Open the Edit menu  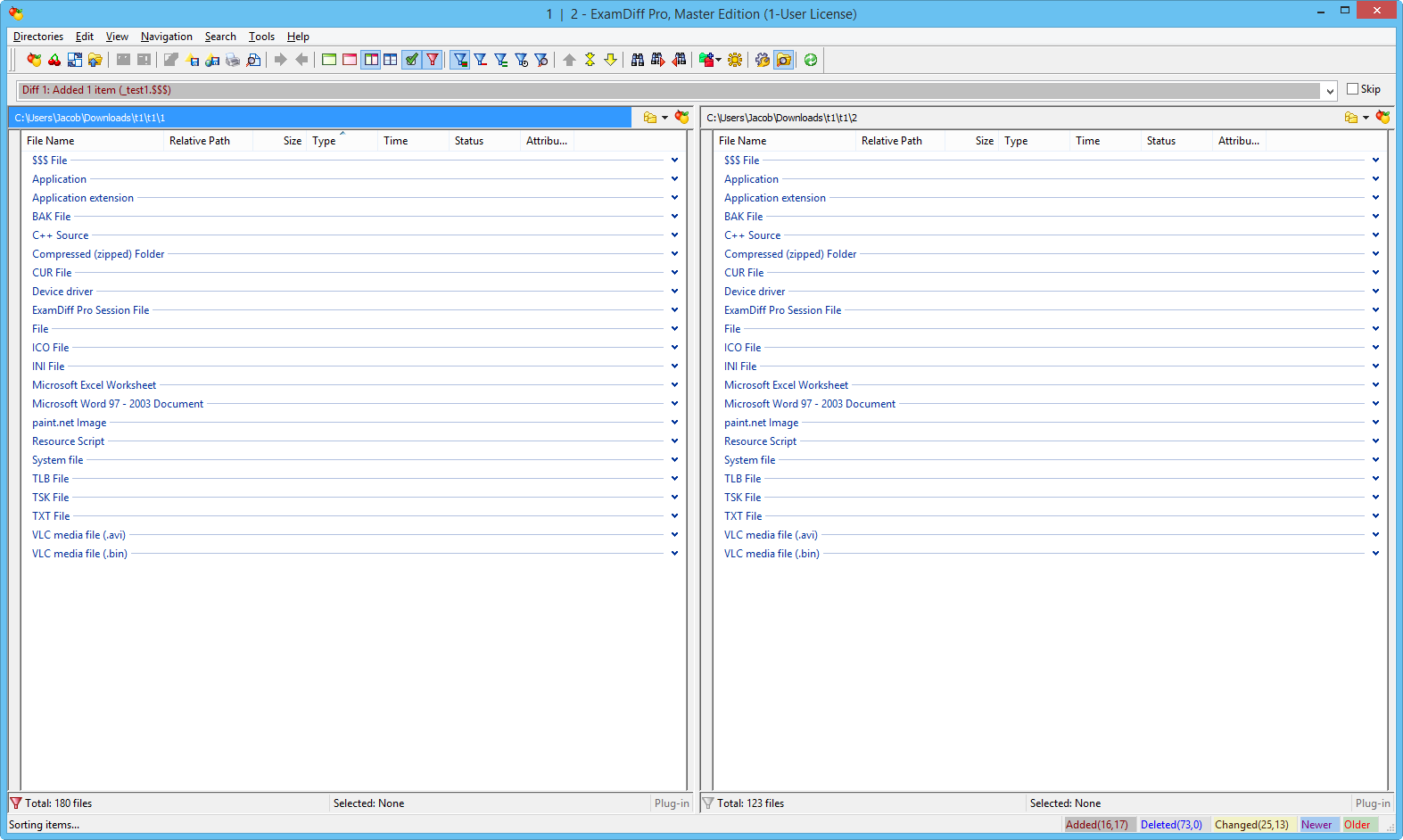click(85, 37)
